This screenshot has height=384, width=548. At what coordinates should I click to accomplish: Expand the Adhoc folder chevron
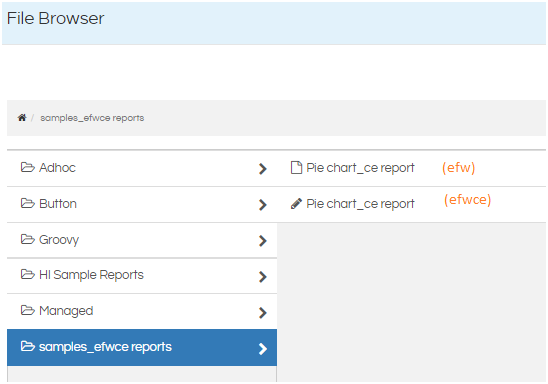(x=263, y=169)
